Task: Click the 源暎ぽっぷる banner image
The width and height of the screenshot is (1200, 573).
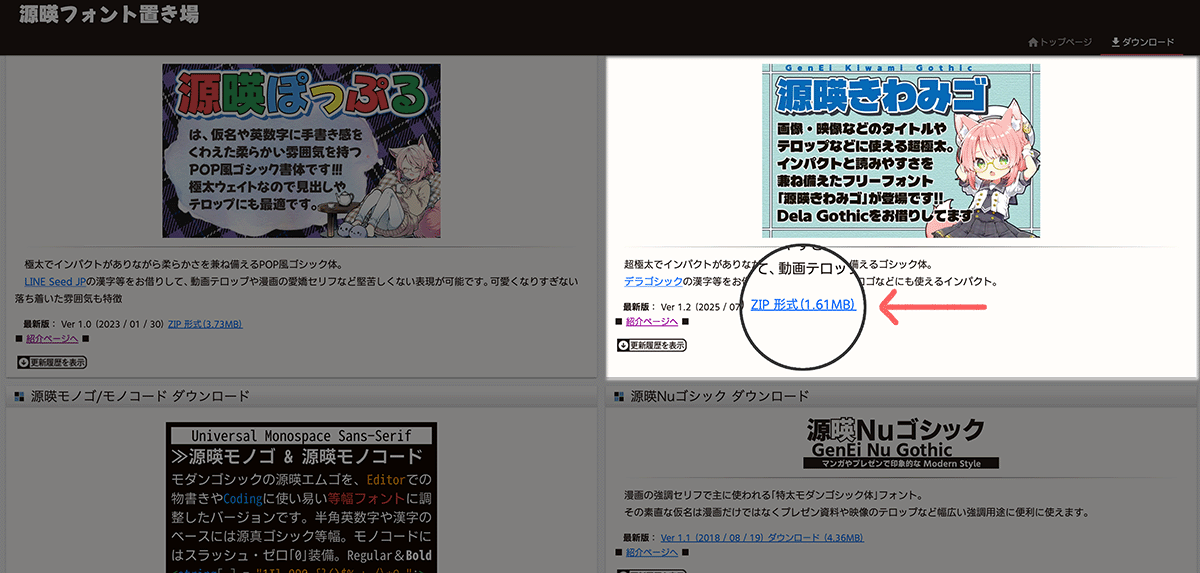Action: (301, 151)
